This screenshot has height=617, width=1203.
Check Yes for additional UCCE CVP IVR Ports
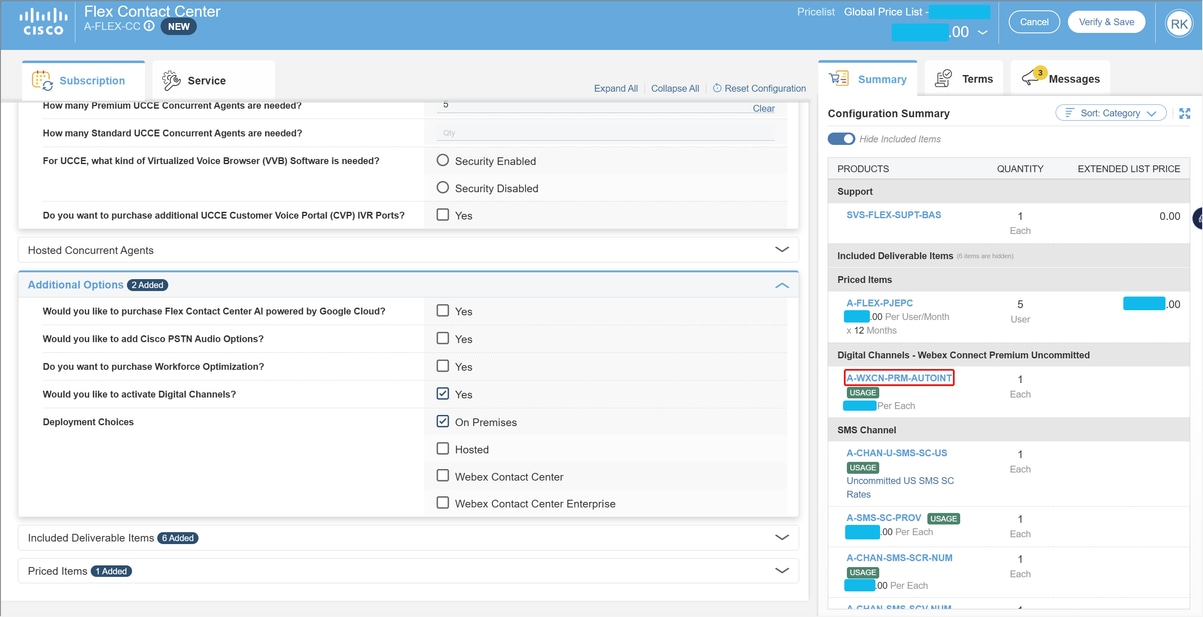click(x=443, y=214)
